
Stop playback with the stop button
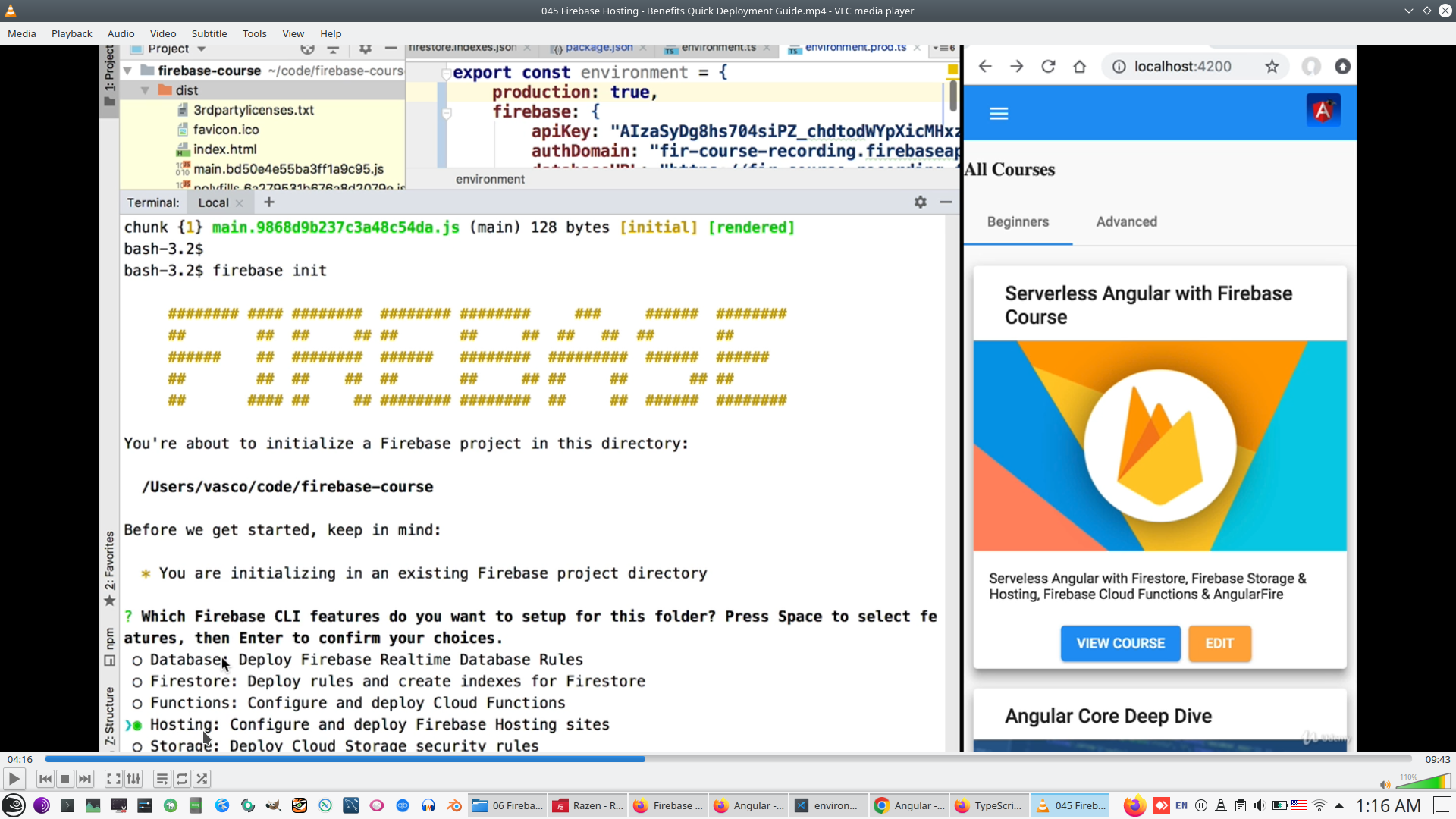(x=65, y=779)
